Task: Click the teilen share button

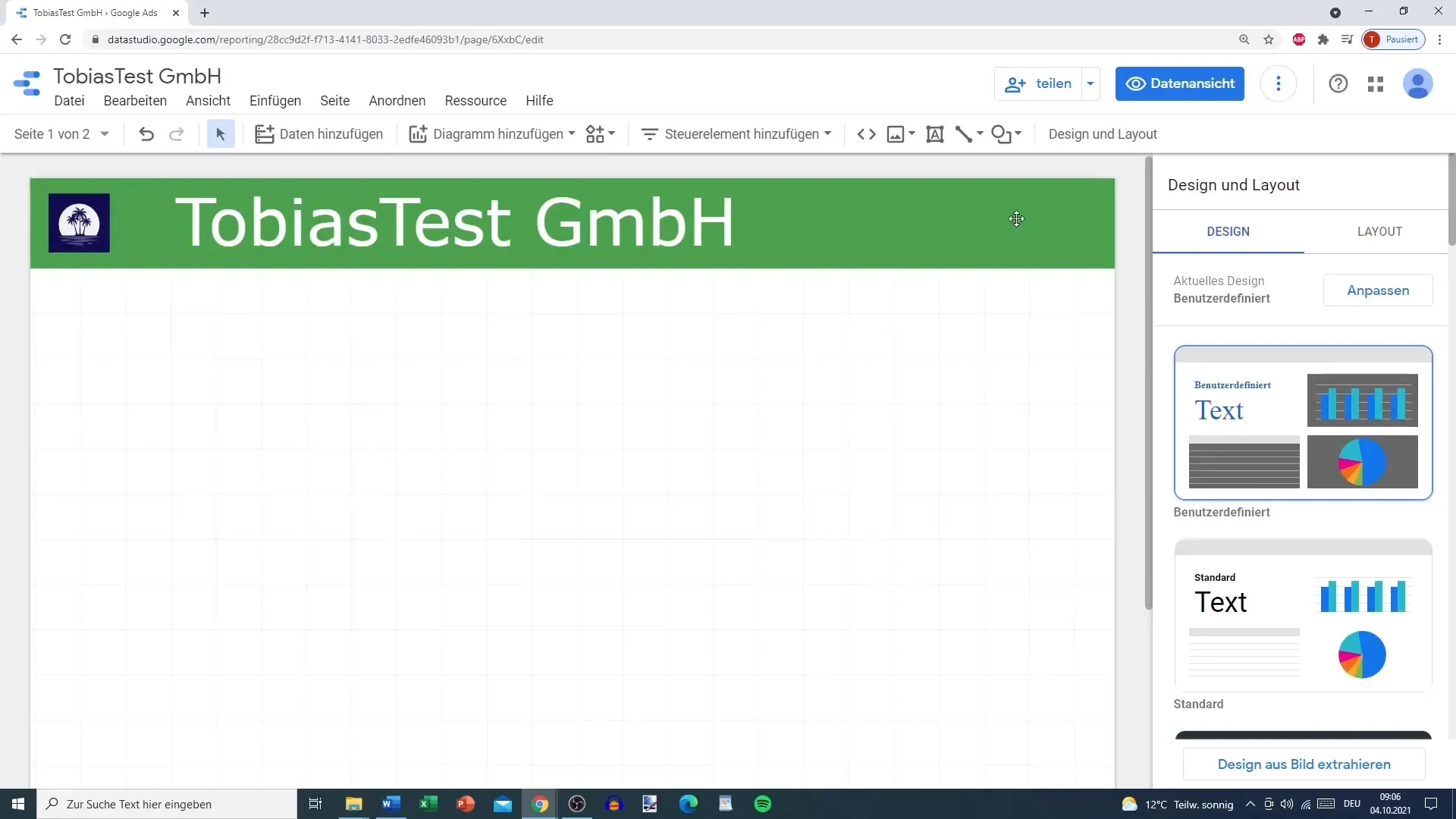Action: (1038, 83)
